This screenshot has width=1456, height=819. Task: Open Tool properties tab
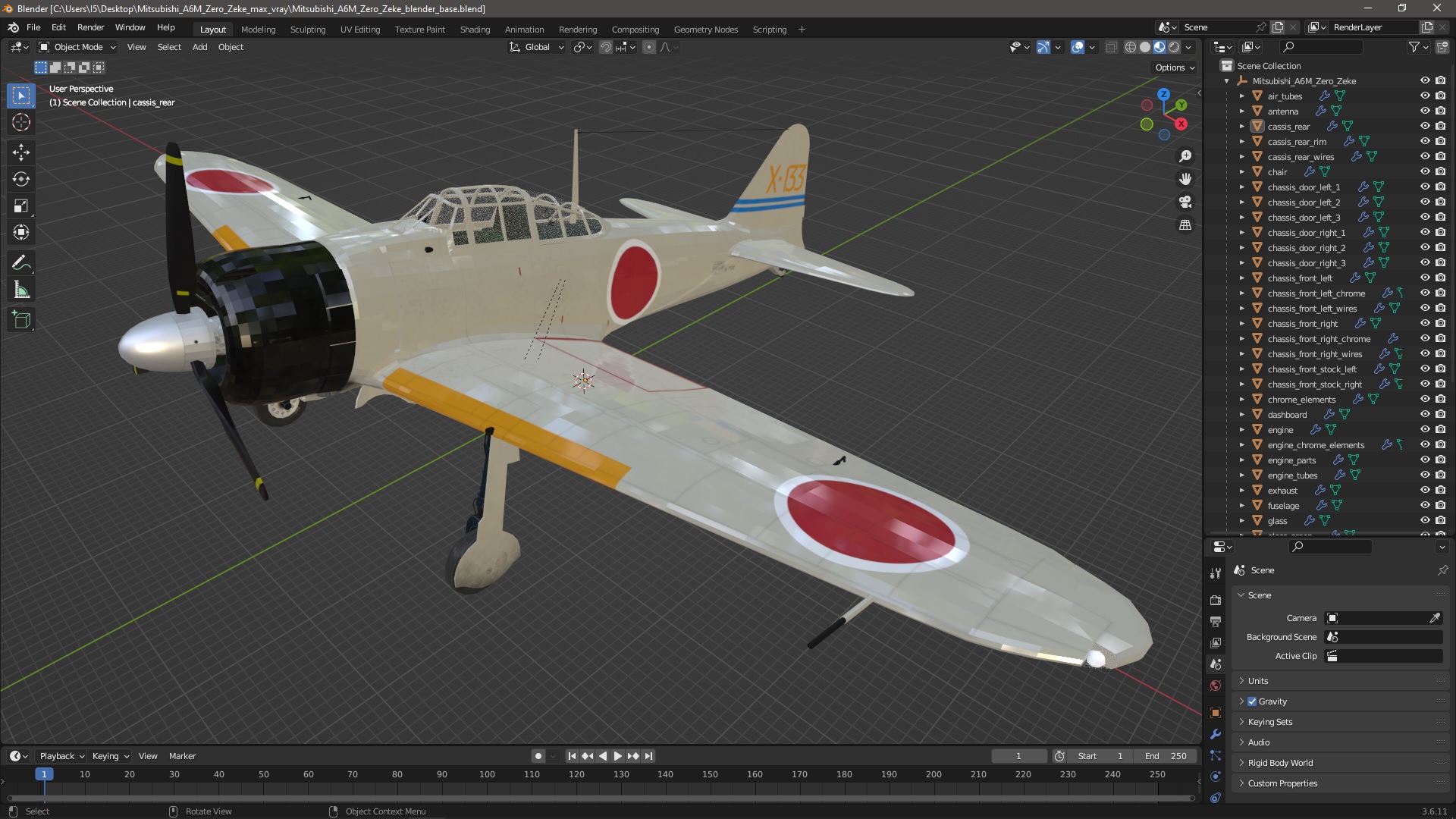click(1216, 573)
